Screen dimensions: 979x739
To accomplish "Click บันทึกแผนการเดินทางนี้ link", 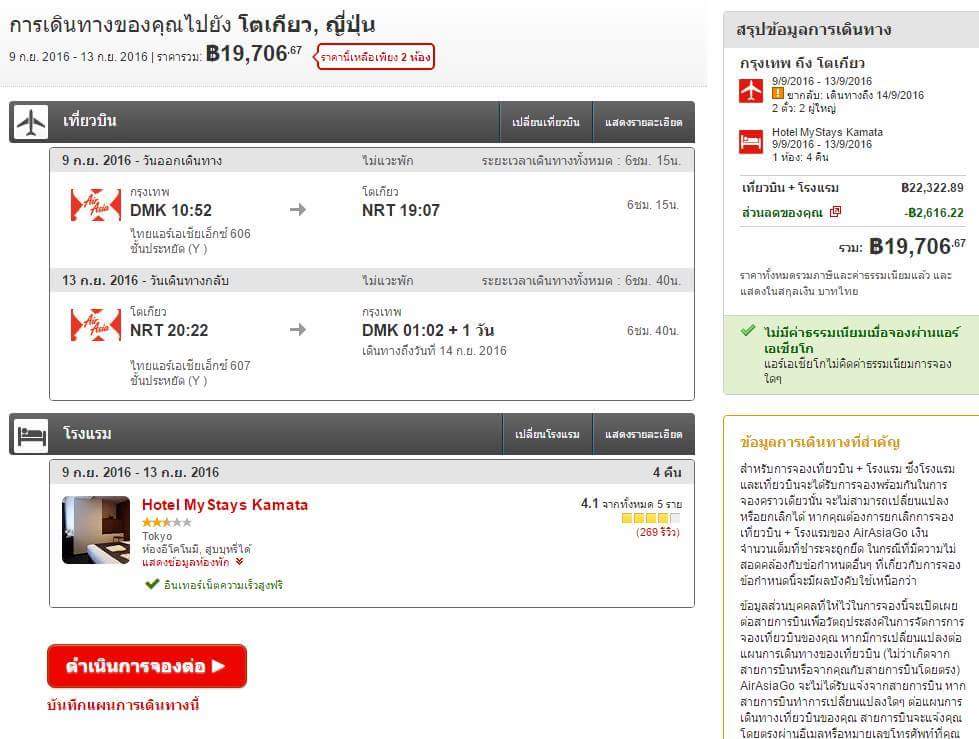I will [123, 705].
